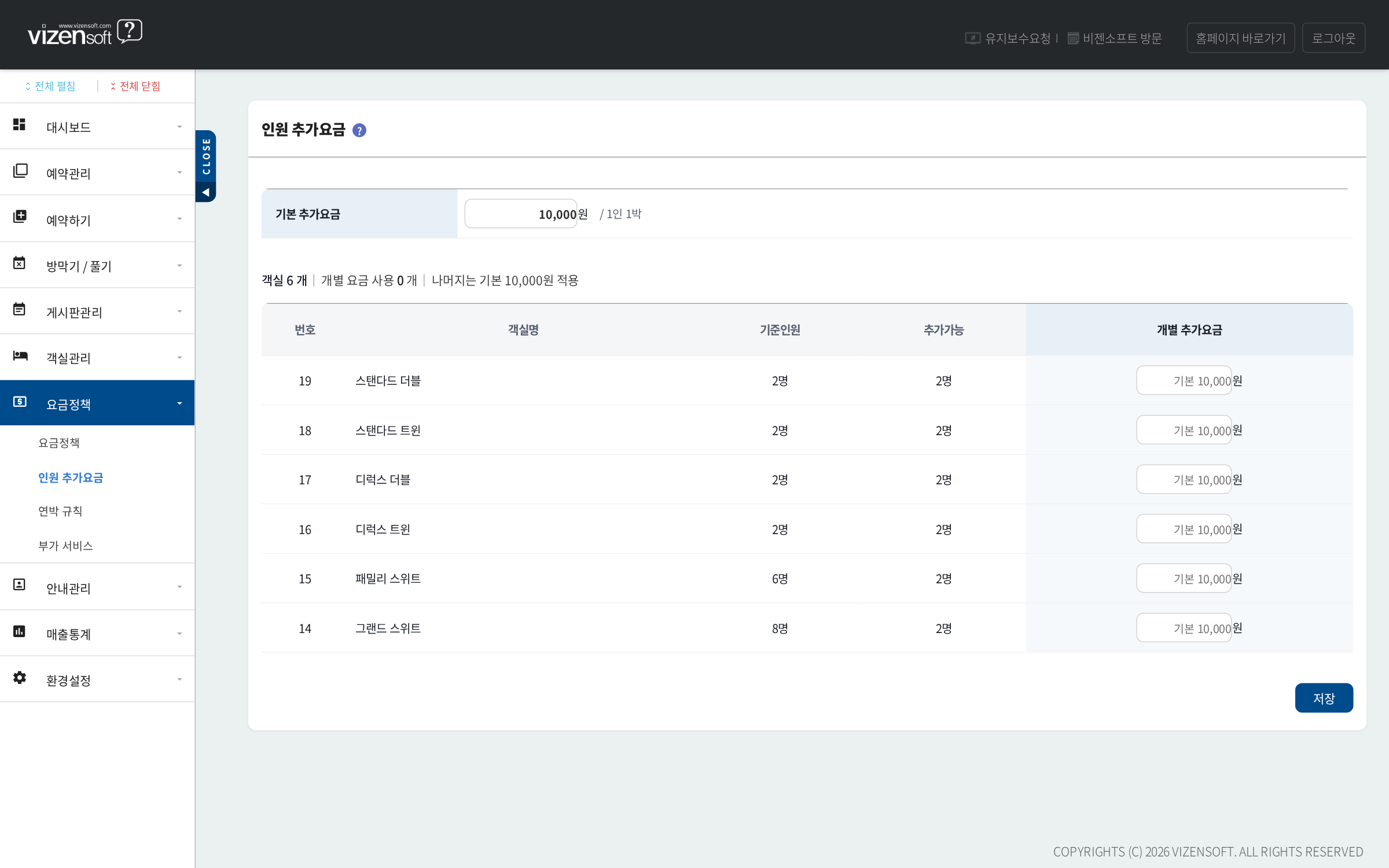Click the 예약하기 plus icon in sidebar
This screenshot has height=868, width=1389.
click(x=20, y=216)
